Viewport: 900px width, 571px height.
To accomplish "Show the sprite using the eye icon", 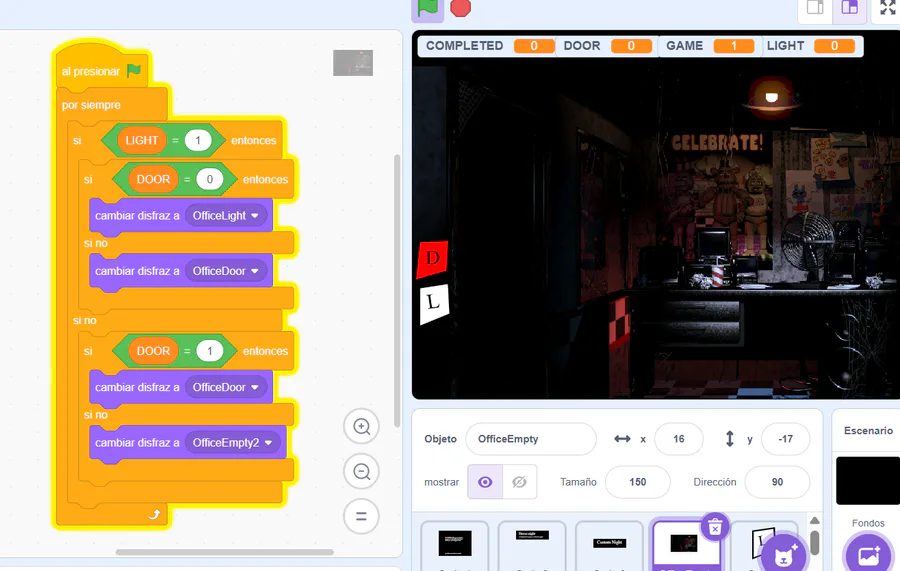I will pyautogui.click(x=485, y=482).
